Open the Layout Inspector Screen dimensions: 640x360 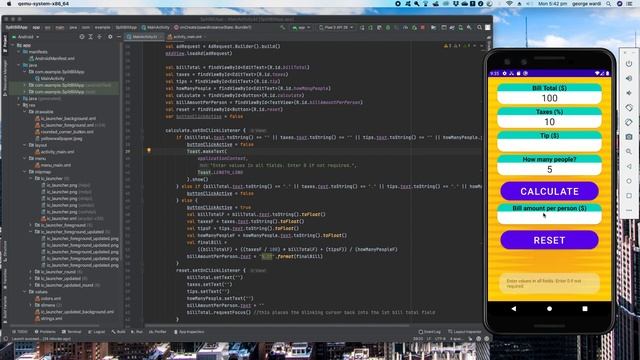click(465, 332)
